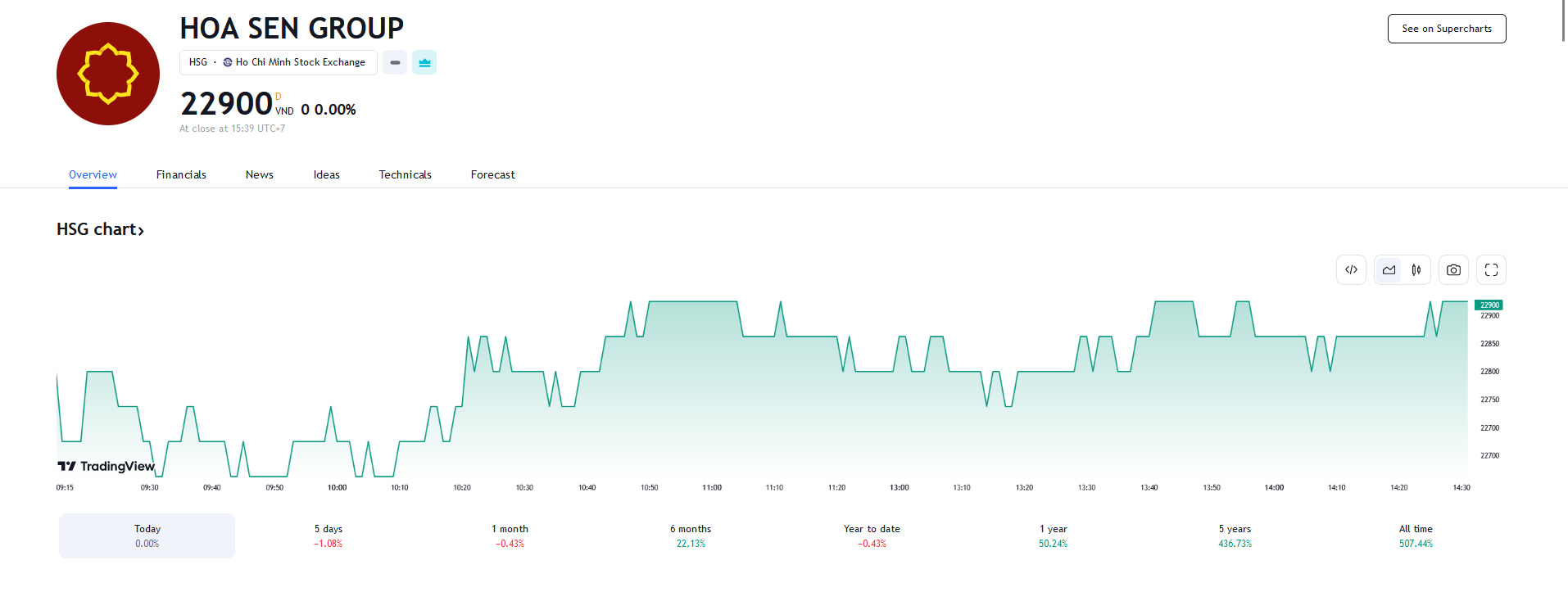This screenshot has width=1568, height=601.
Task: Click the TradingView logo on chart
Action: (106, 466)
